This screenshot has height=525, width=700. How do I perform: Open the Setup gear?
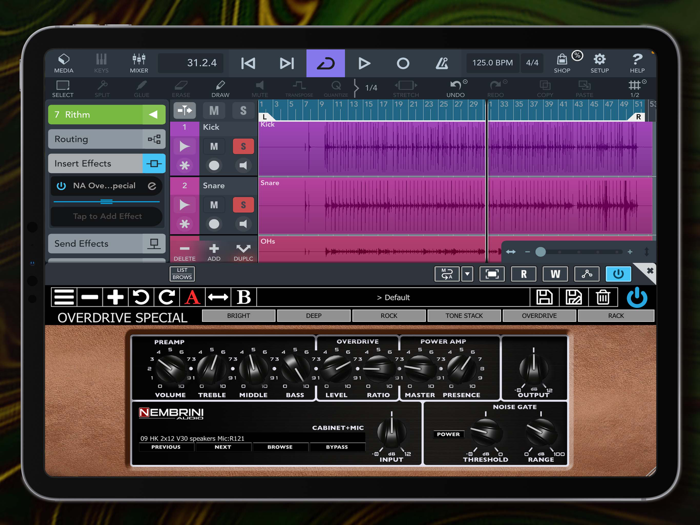click(x=599, y=63)
